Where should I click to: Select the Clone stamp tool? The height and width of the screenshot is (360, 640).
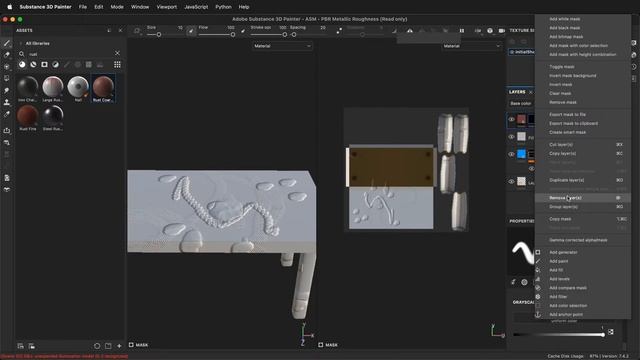pyautogui.click(x=7, y=102)
